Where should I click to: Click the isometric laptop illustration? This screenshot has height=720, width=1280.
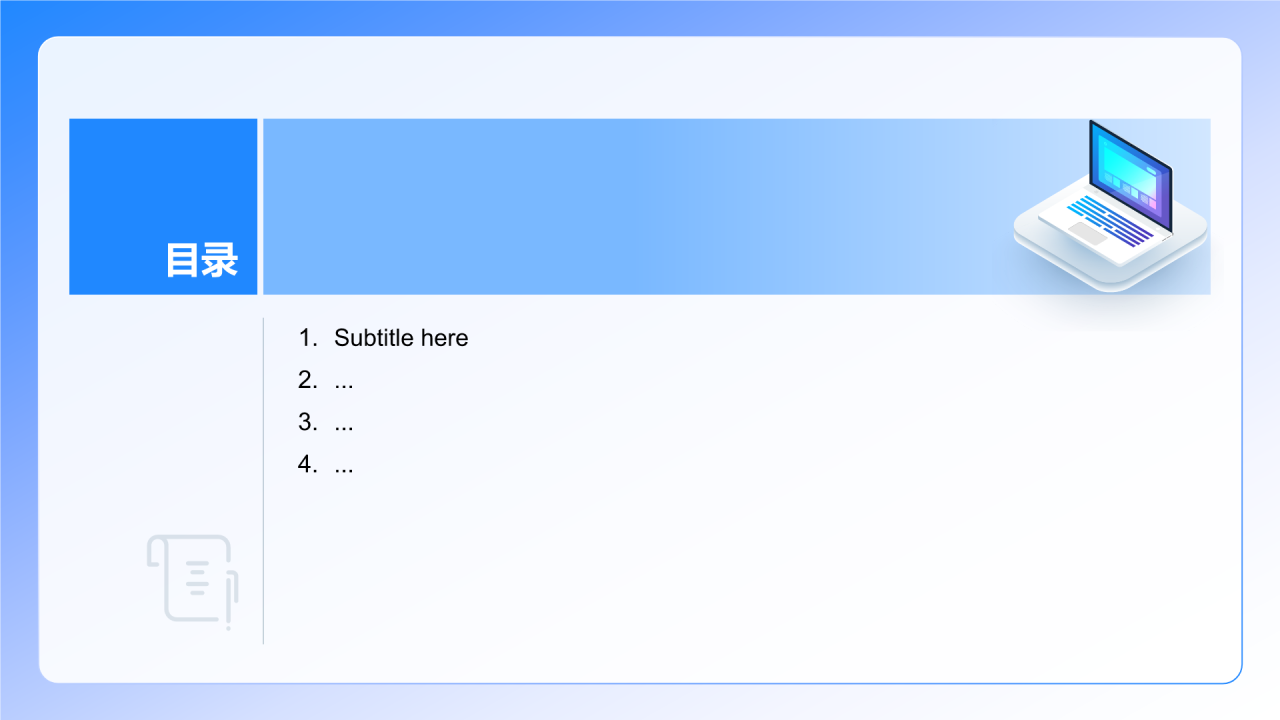click(1110, 206)
